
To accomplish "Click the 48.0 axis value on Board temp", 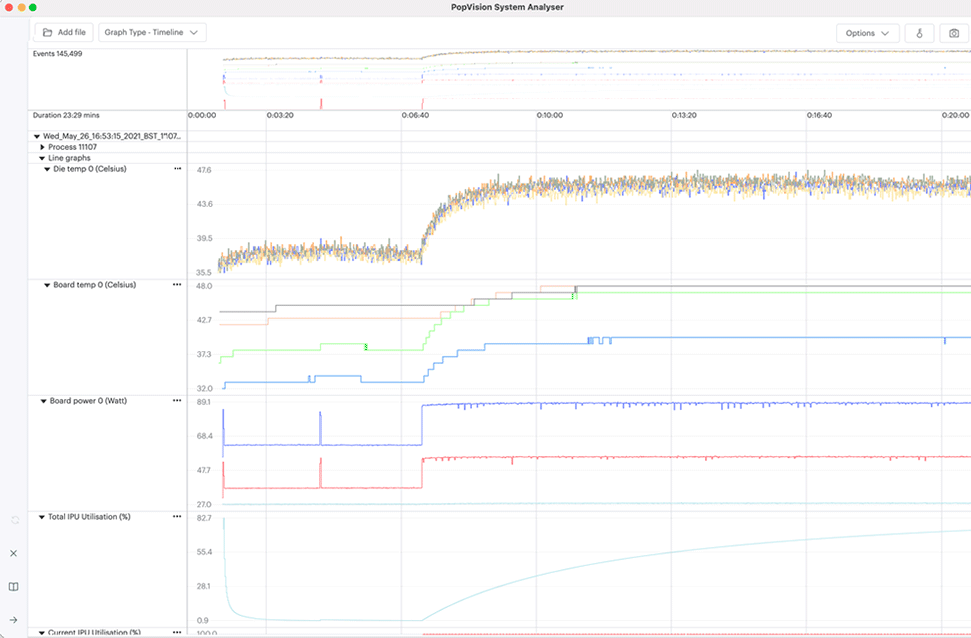I will (x=204, y=286).
